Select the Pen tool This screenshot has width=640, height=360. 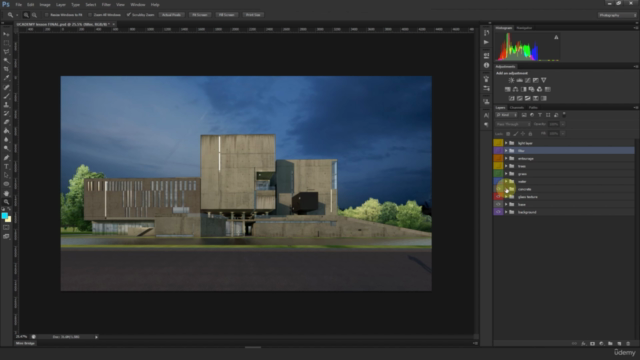pyautogui.click(x=6, y=158)
